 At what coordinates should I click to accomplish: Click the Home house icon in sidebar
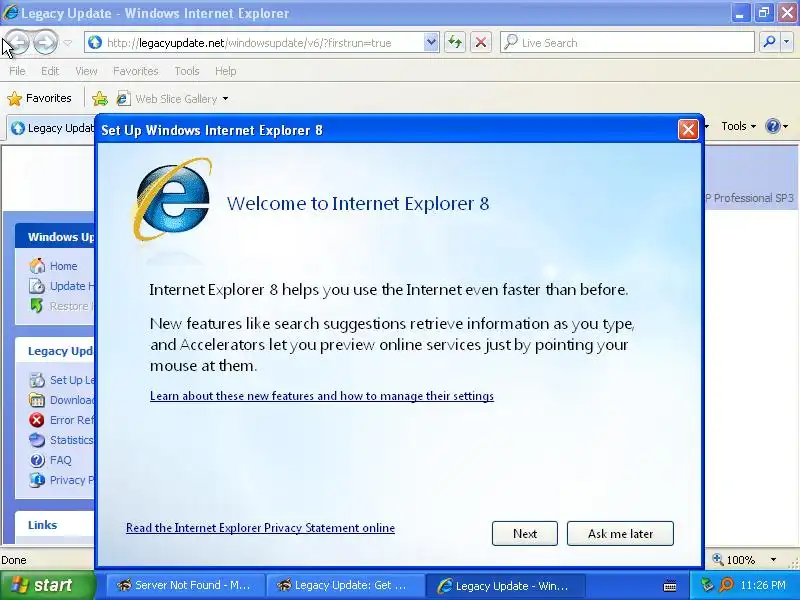coord(37,266)
